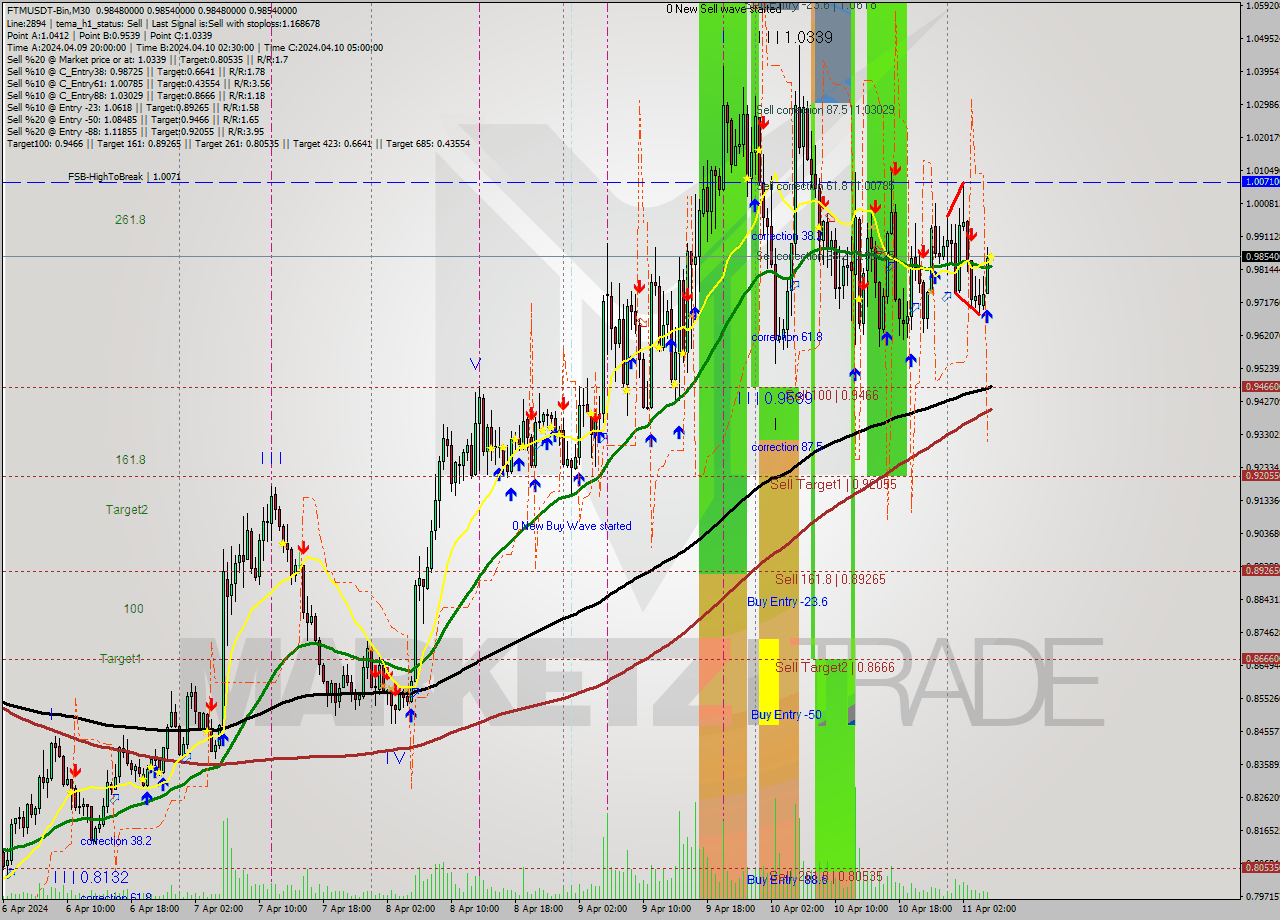This screenshot has height=920, width=1280.
Task: Select the blue V wave marker
Action: [476, 364]
